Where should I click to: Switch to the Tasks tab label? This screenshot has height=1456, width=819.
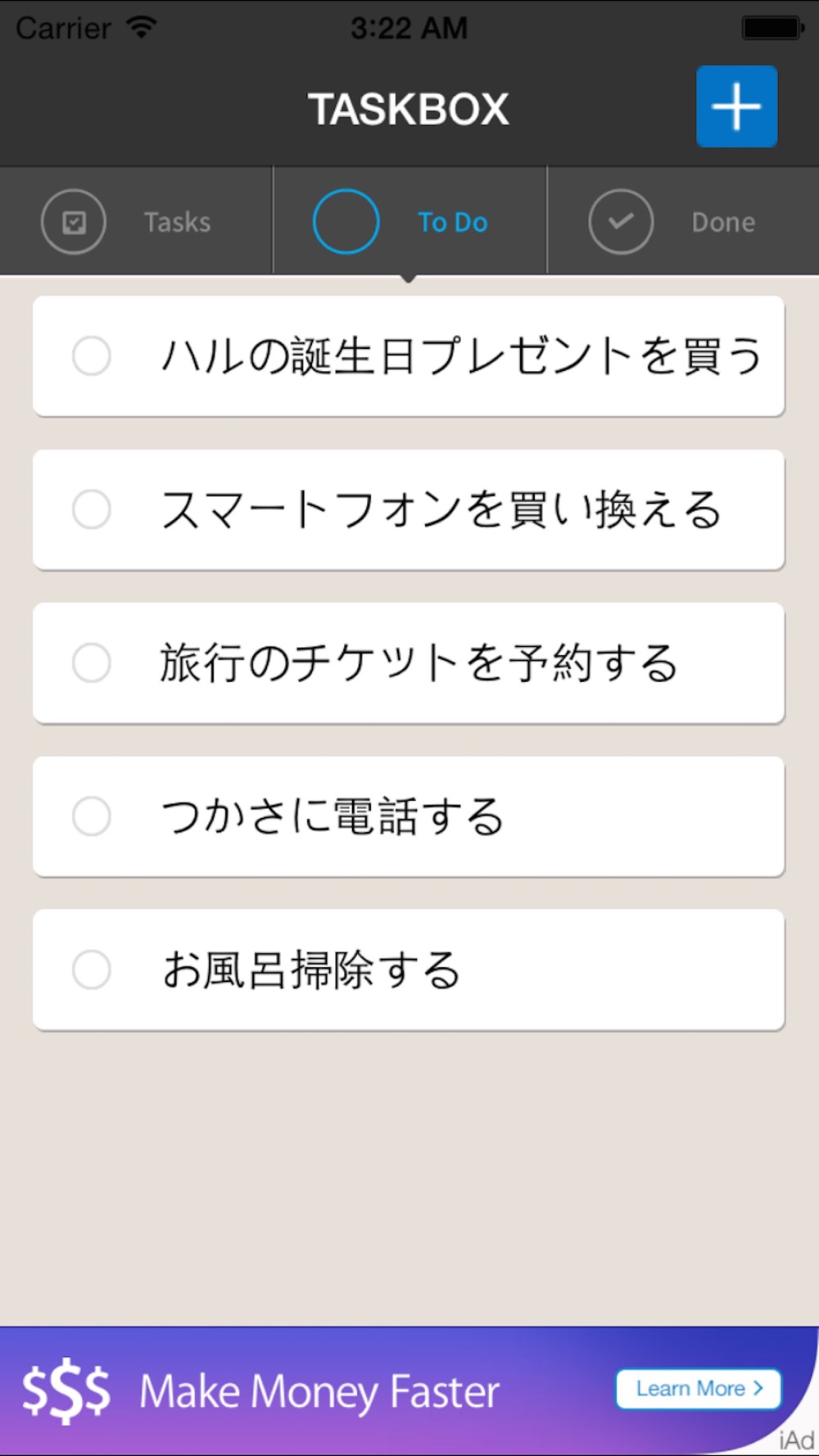pyautogui.click(x=178, y=222)
